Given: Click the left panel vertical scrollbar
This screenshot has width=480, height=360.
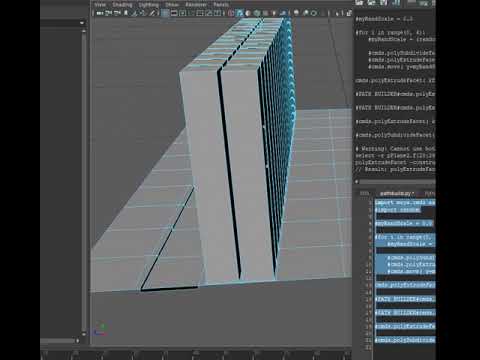Looking at the screenshot, I should click(x=84, y=182).
